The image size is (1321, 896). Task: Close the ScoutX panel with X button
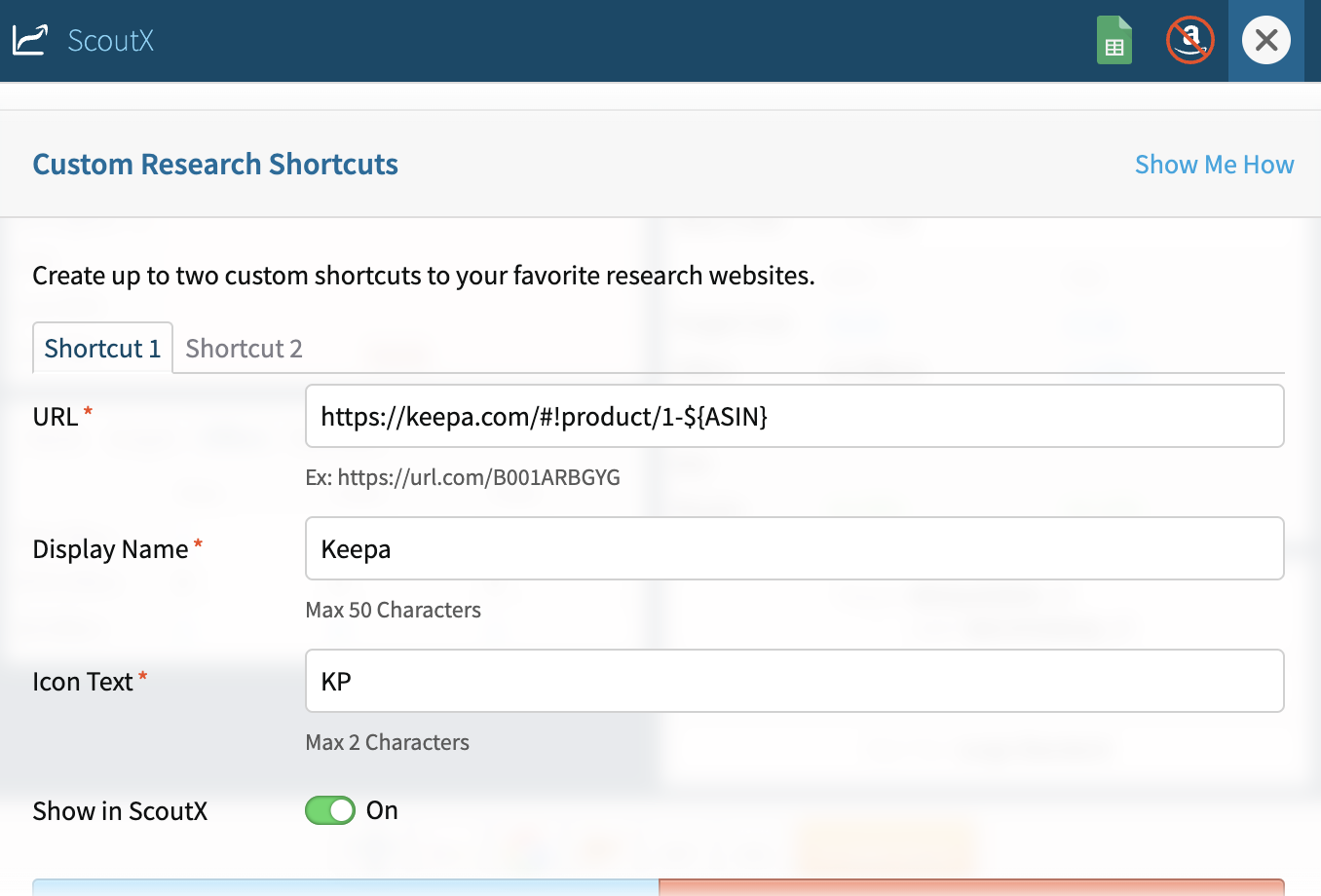[x=1266, y=40]
